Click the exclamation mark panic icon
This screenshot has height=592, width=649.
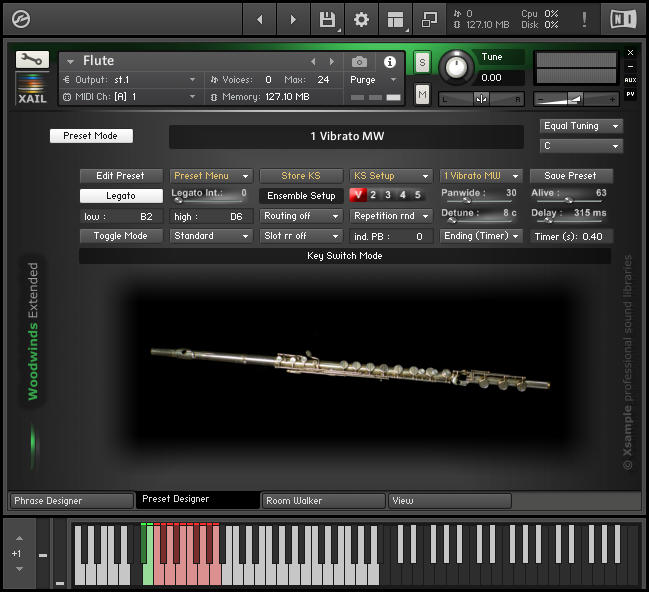tap(584, 19)
